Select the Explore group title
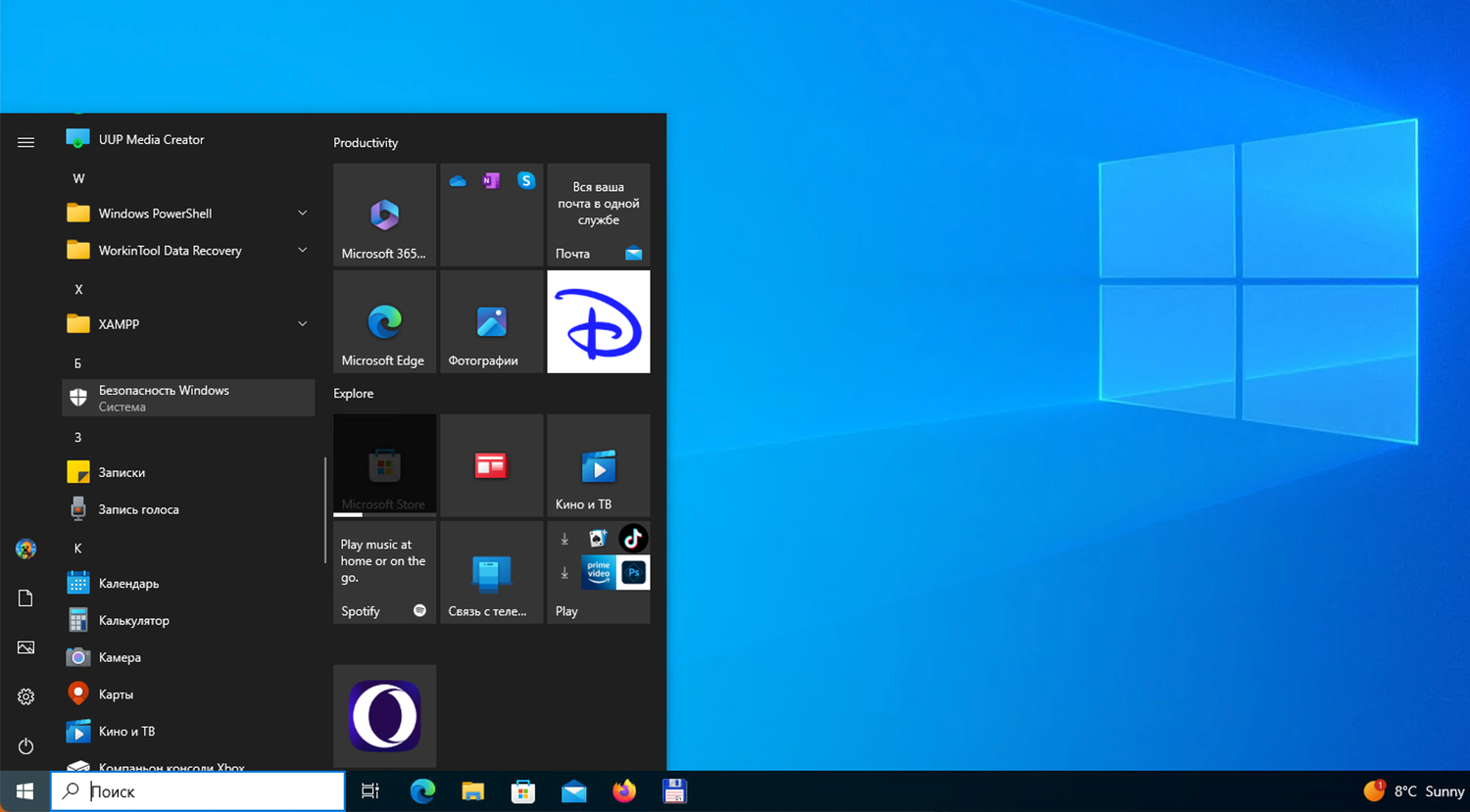This screenshot has width=1470, height=812. [354, 394]
